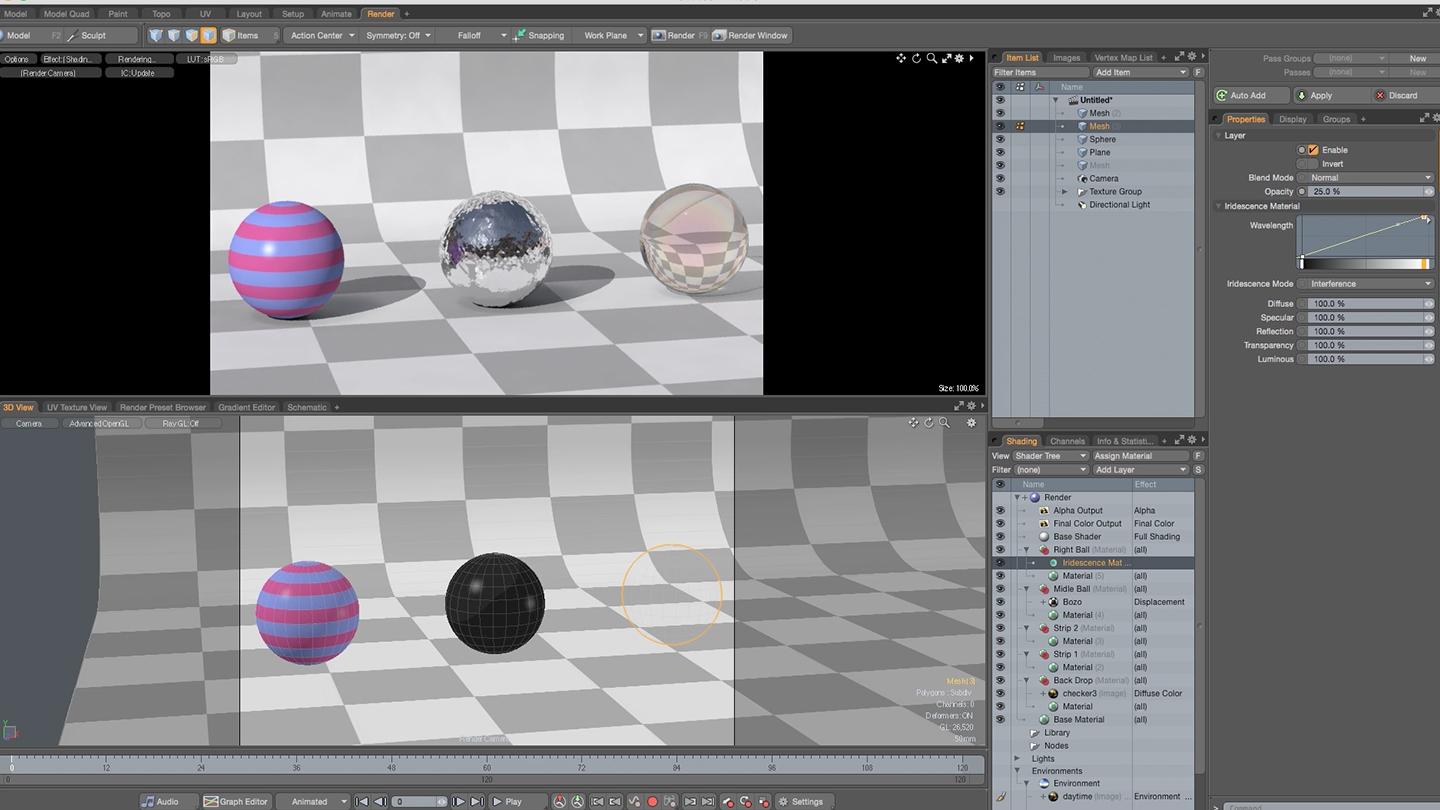Click the Snapping tool icon
This screenshot has height=810, width=1440.
click(520, 35)
